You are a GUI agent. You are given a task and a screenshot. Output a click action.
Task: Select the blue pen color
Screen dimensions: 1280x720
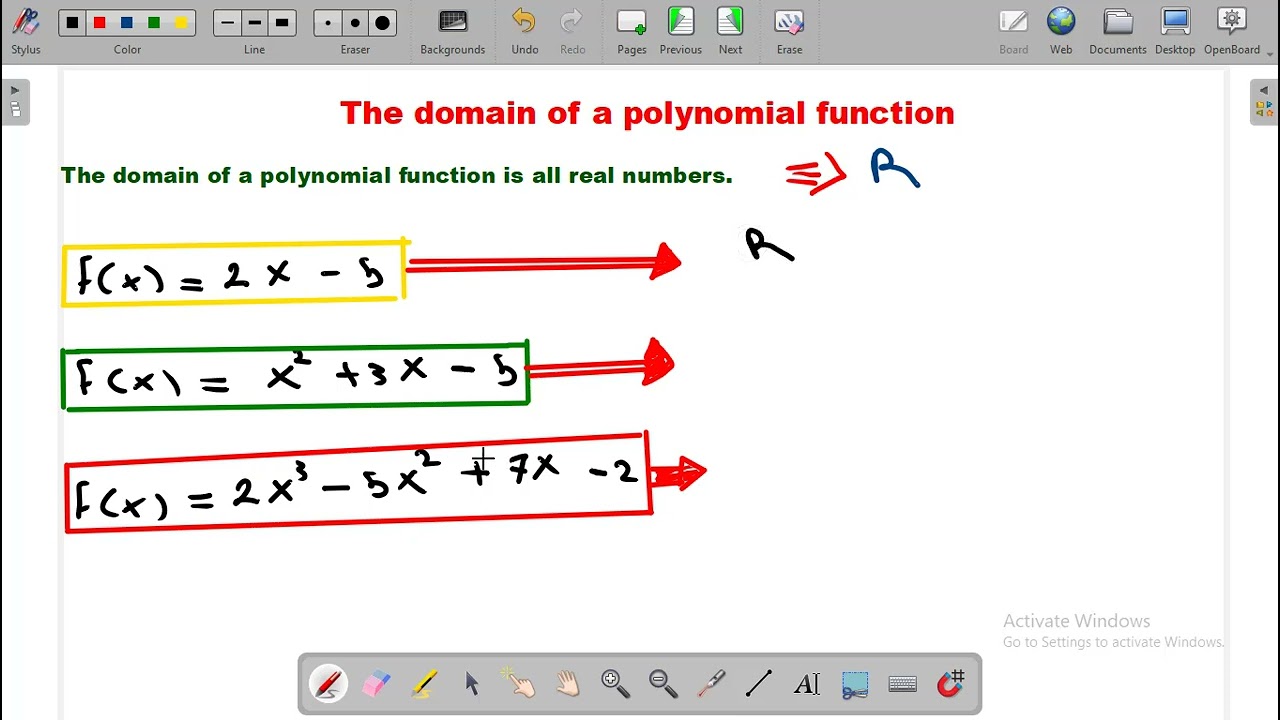126,23
